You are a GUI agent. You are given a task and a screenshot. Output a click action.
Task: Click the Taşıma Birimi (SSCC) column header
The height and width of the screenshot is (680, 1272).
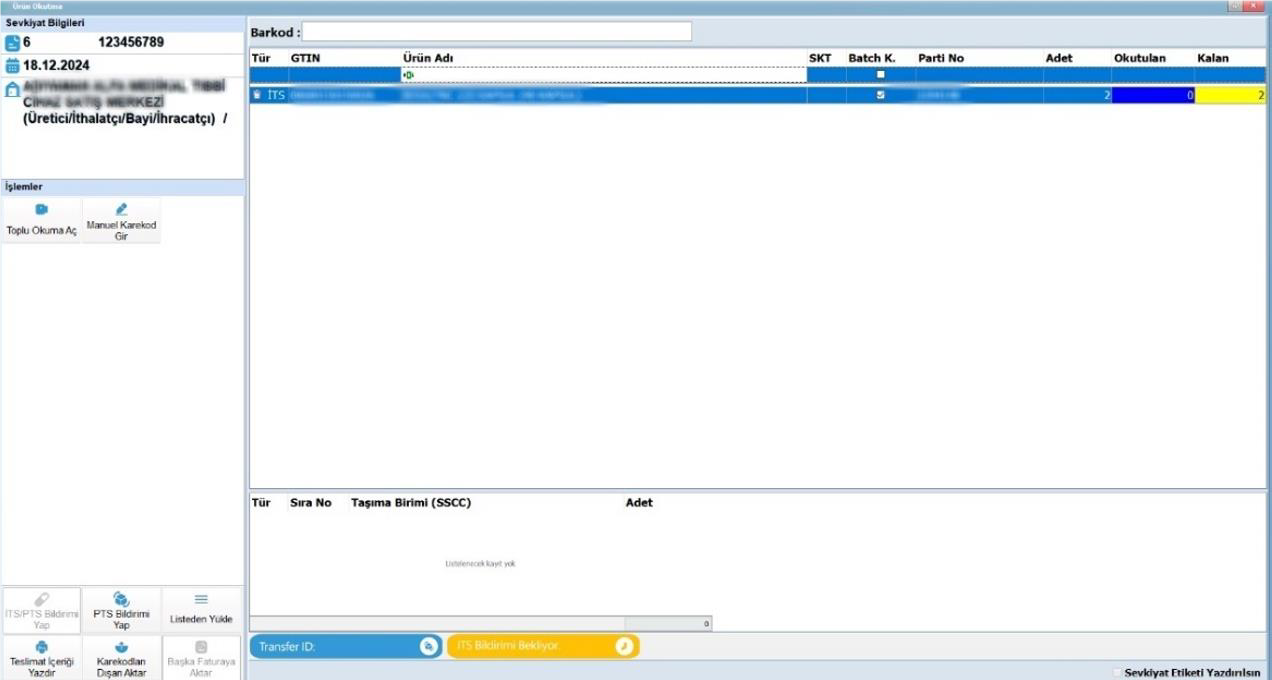coord(410,503)
